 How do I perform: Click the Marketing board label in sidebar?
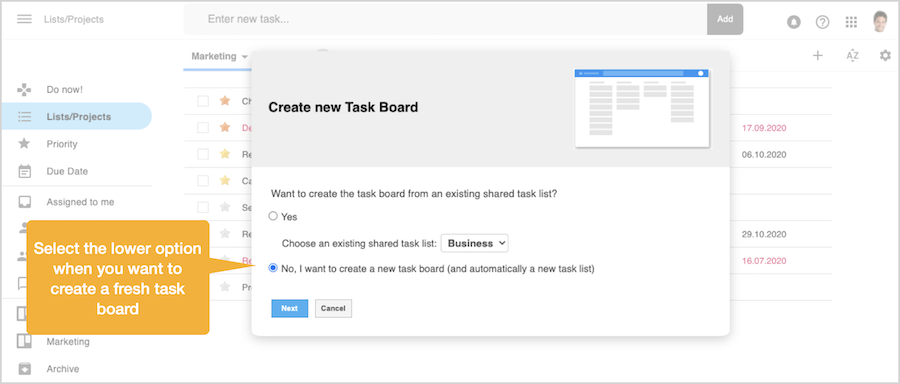(68, 342)
